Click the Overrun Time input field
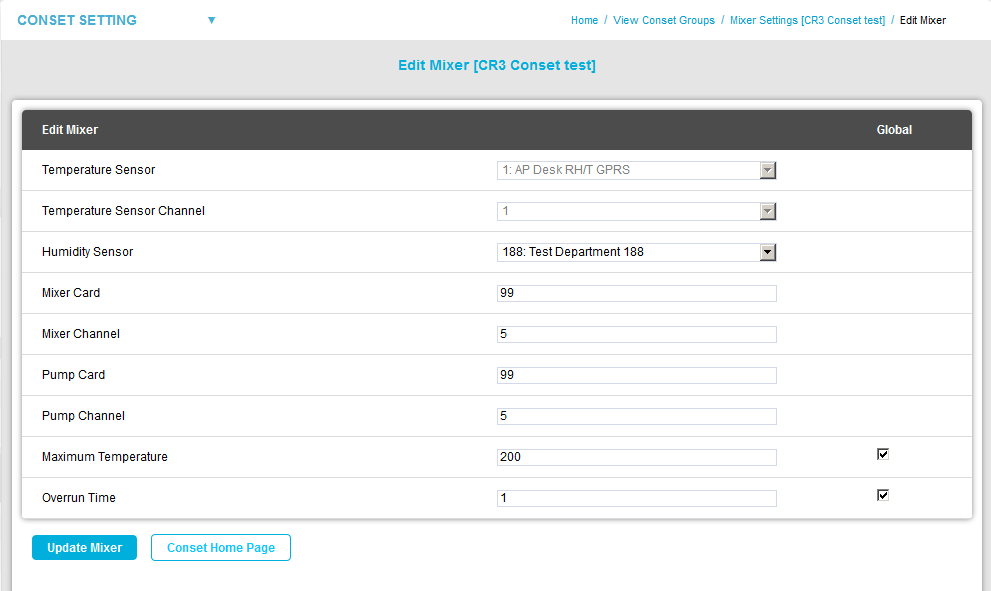Screen dimensions: 991x591 (636, 498)
